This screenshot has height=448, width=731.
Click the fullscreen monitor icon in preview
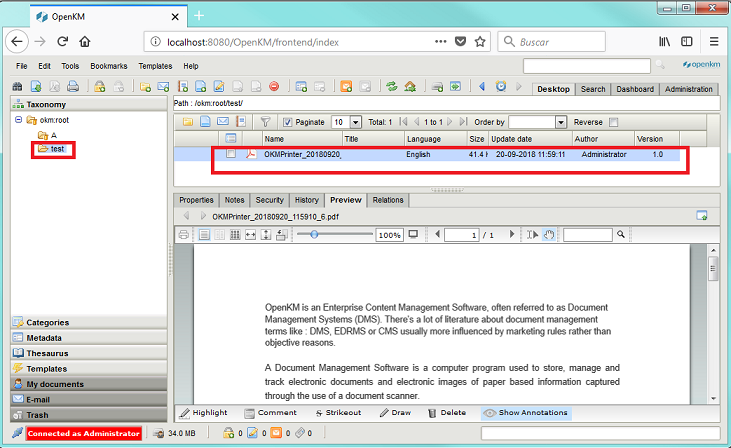413,234
